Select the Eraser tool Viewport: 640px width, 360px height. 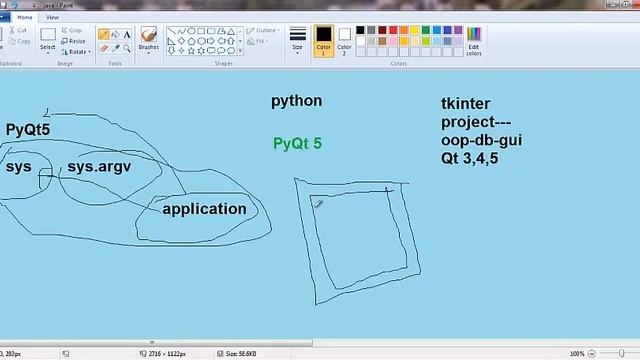[x=104, y=48]
